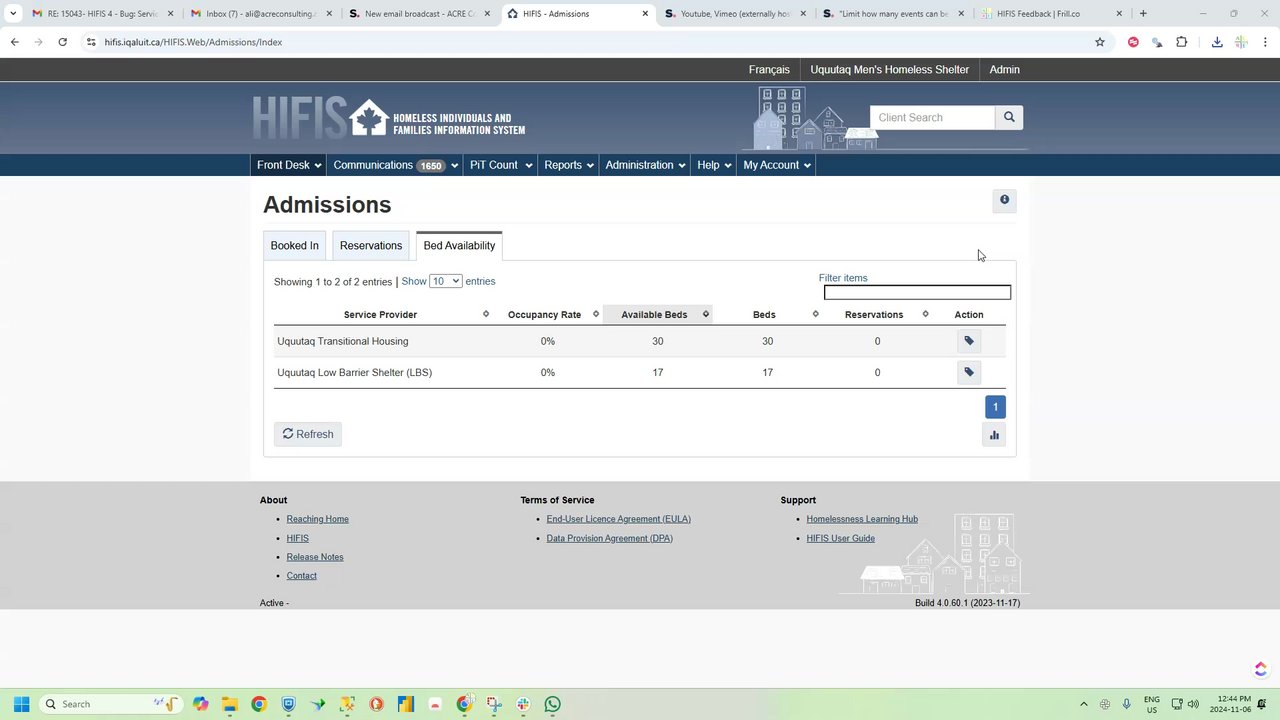
Task: Switch language to Français
Action: 769,70
